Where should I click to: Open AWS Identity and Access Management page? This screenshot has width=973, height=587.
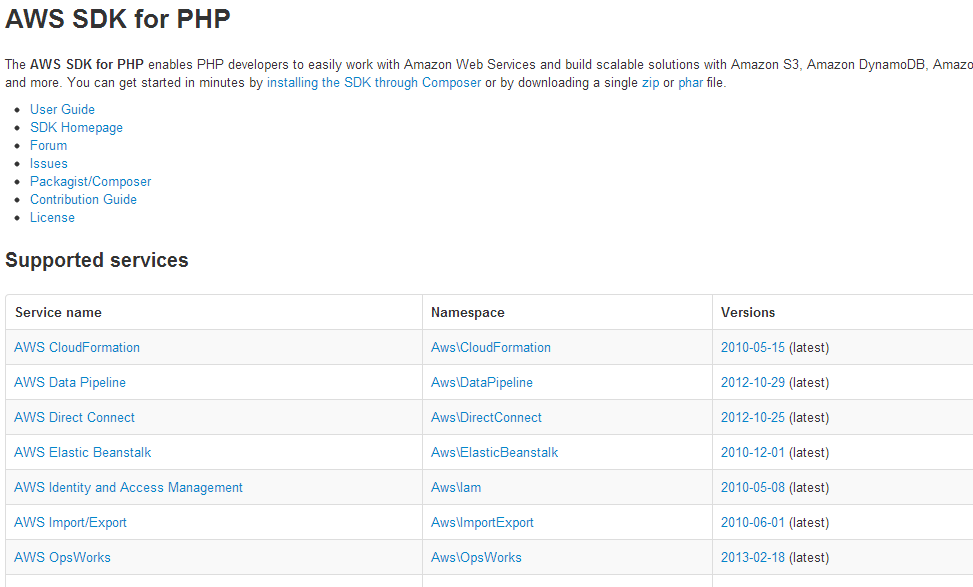pos(128,487)
